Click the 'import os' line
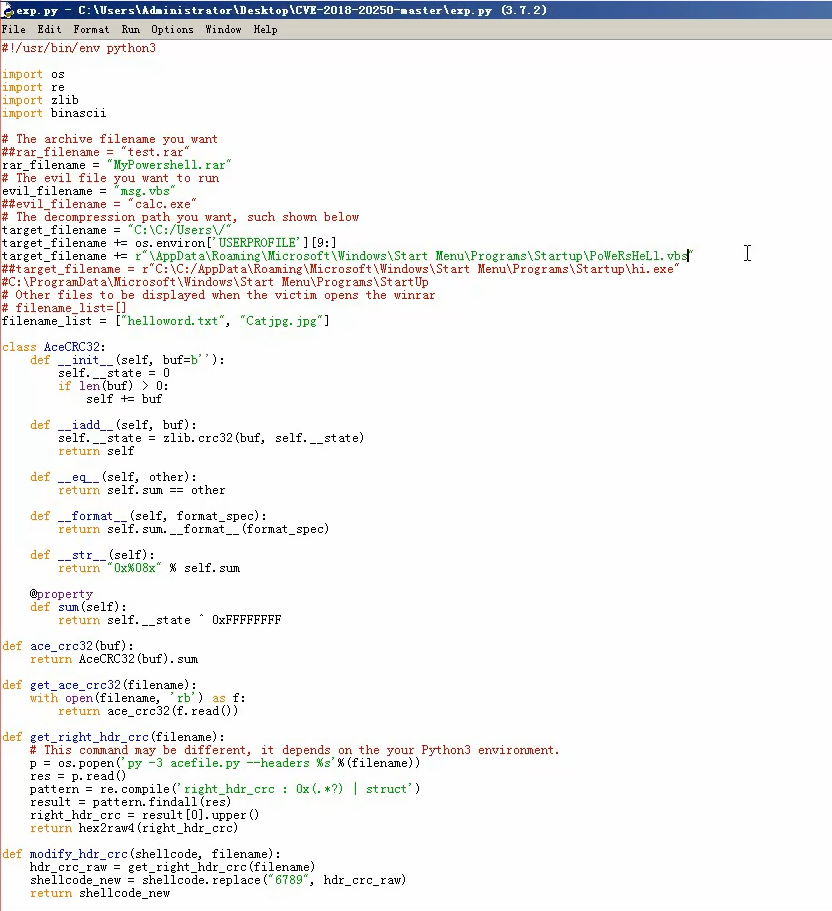The image size is (832, 911). (x=33, y=74)
